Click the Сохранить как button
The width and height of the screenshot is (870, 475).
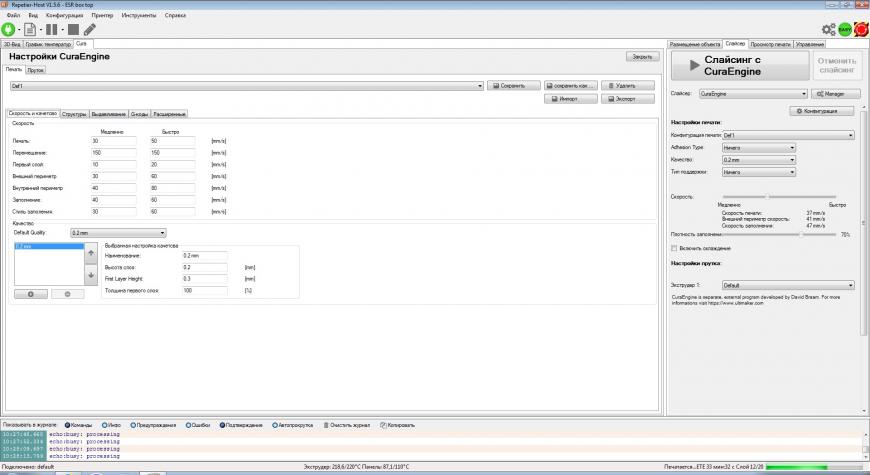[571, 86]
